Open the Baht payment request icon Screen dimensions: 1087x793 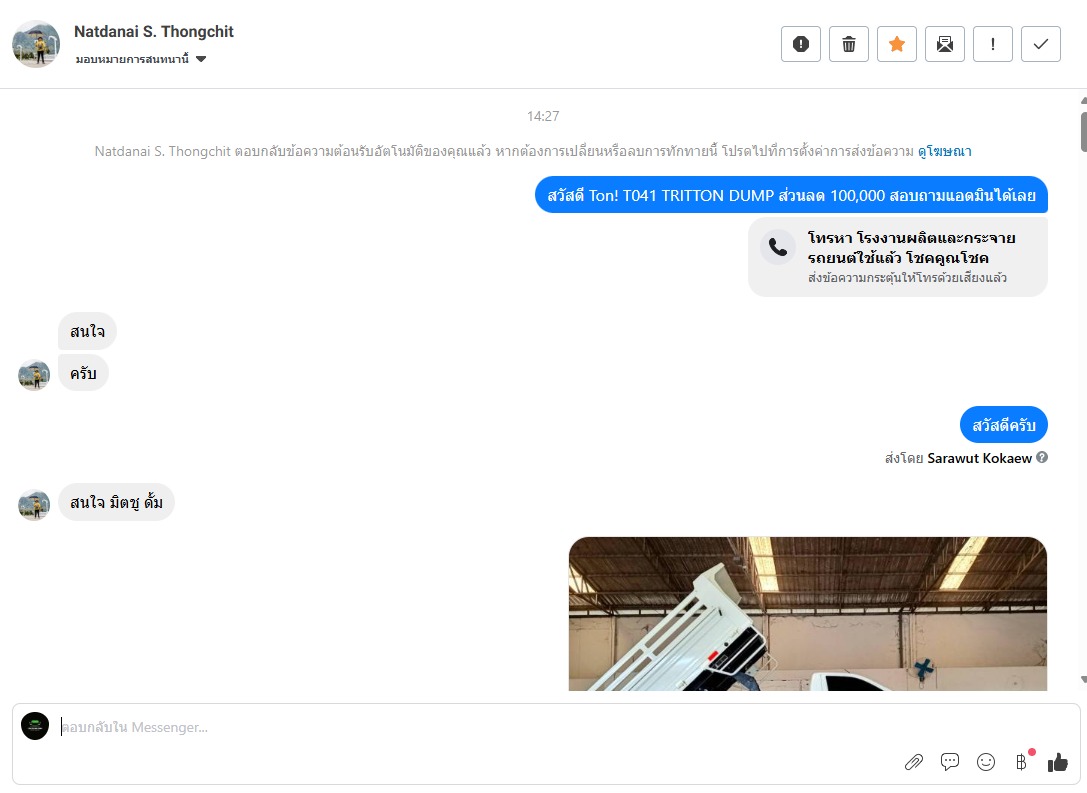1022,762
